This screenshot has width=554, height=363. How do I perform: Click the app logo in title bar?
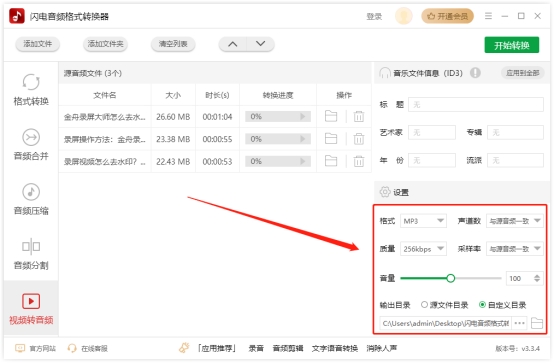(17, 16)
